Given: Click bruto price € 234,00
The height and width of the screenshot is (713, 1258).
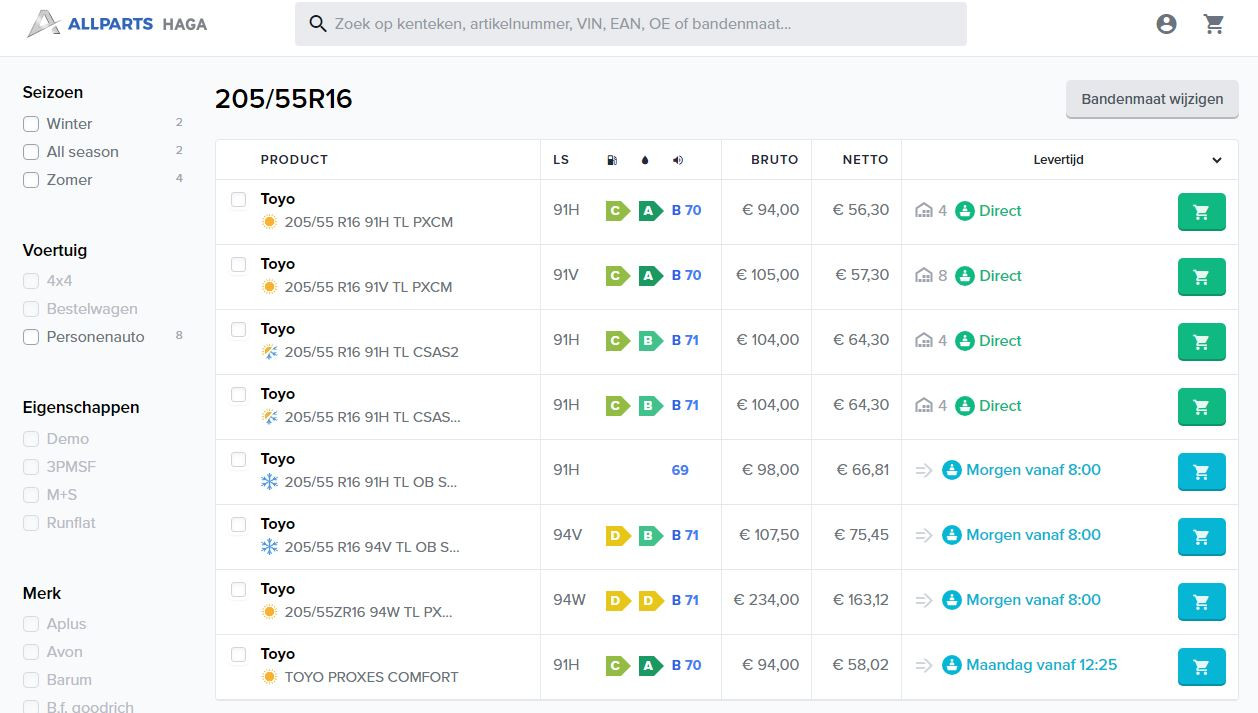Looking at the screenshot, I should (x=767, y=600).
